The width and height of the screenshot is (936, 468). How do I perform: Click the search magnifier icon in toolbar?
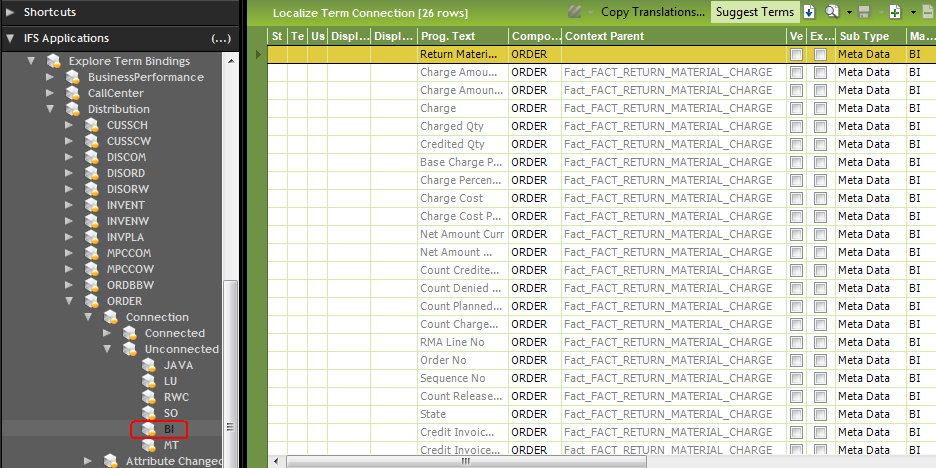[832, 12]
